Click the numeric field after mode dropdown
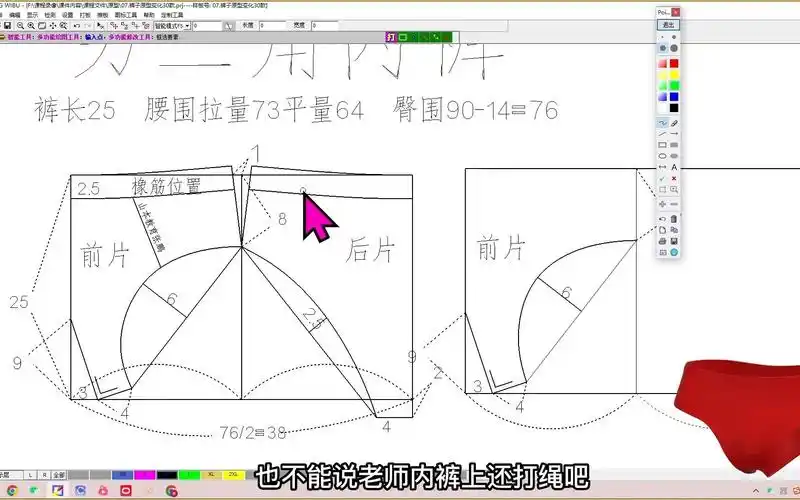800x500 pixels. pos(207,26)
